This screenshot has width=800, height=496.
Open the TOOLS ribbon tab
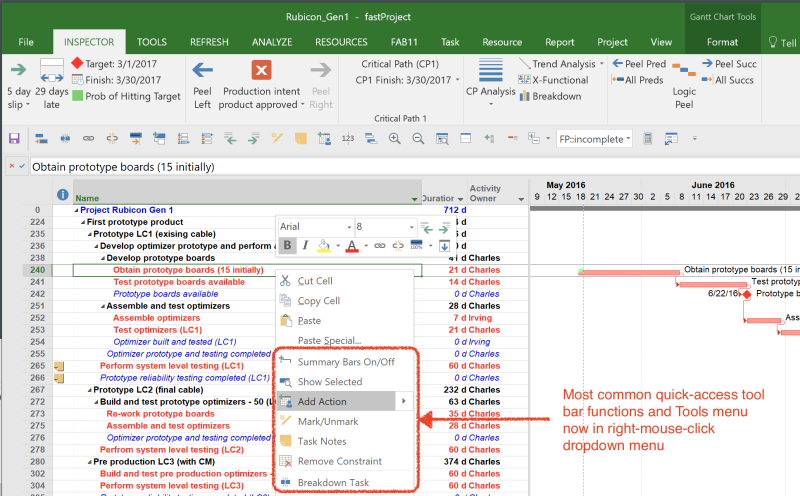[x=152, y=42]
